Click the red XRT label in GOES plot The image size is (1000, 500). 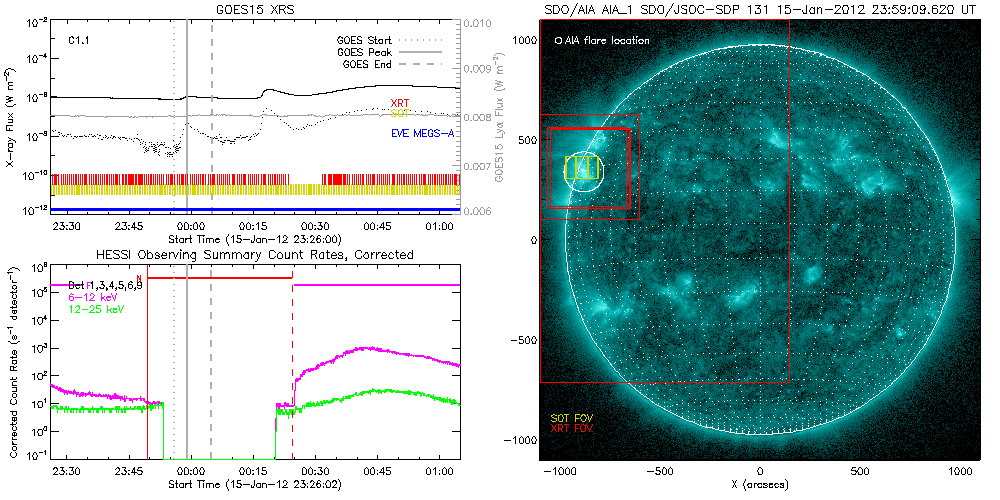tap(399, 104)
